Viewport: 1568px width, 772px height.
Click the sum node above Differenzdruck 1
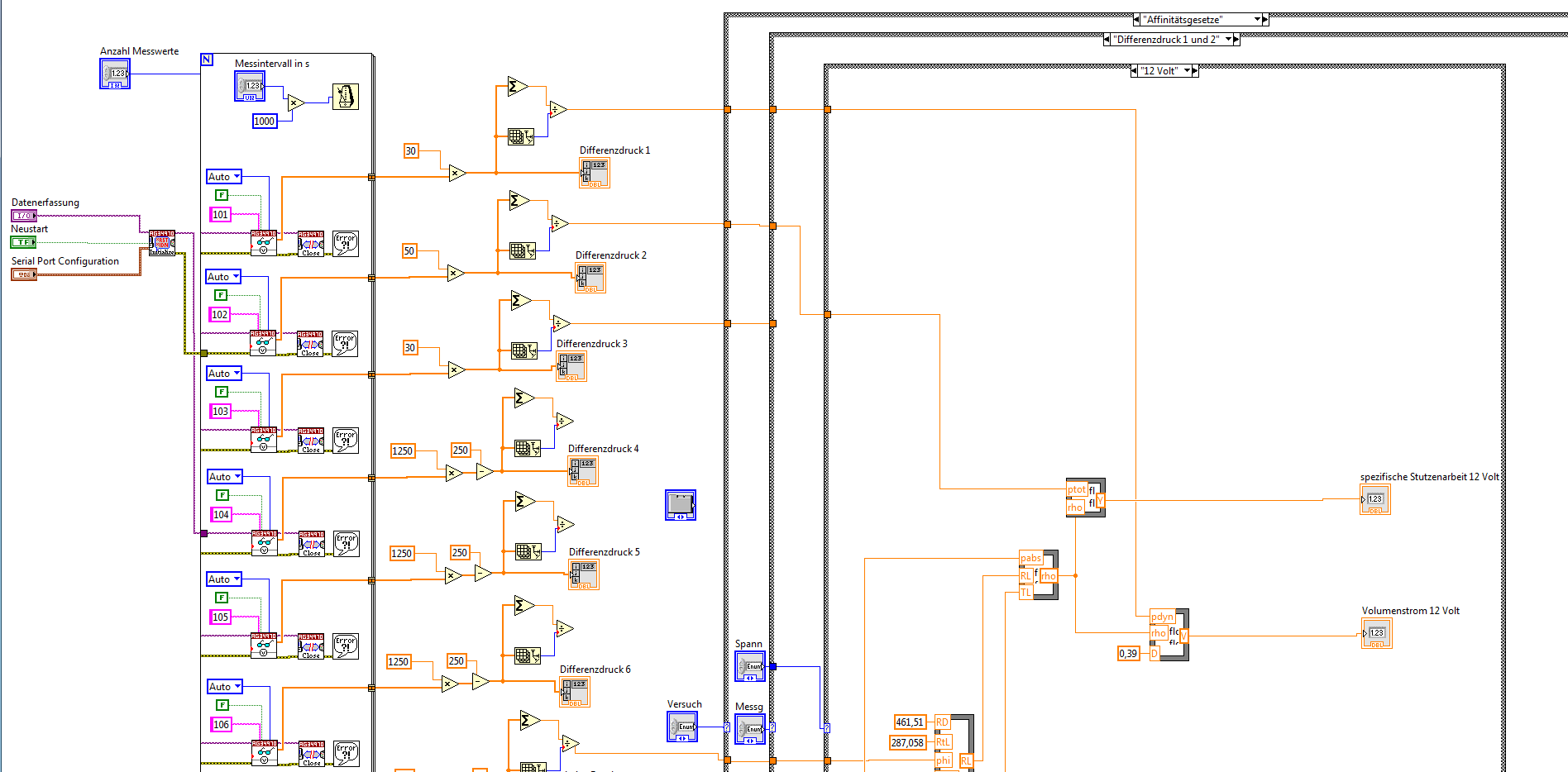pyautogui.click(x=518, y=87)
